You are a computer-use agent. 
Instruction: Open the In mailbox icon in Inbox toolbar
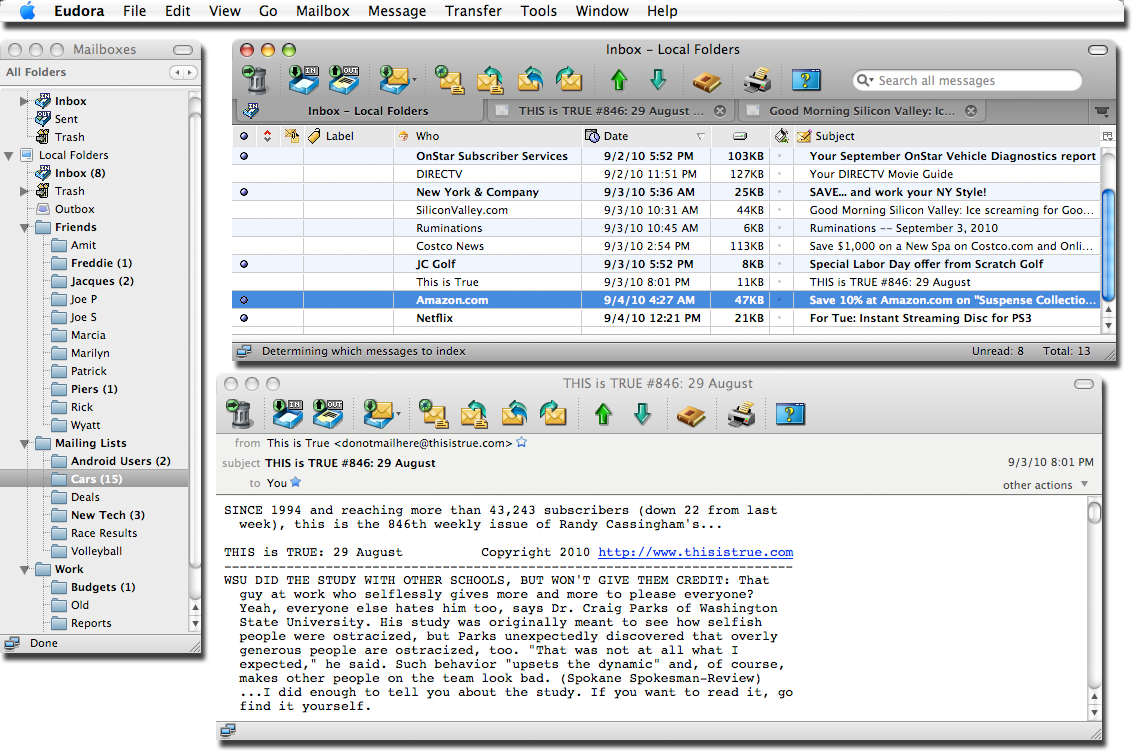coord(304,79)
